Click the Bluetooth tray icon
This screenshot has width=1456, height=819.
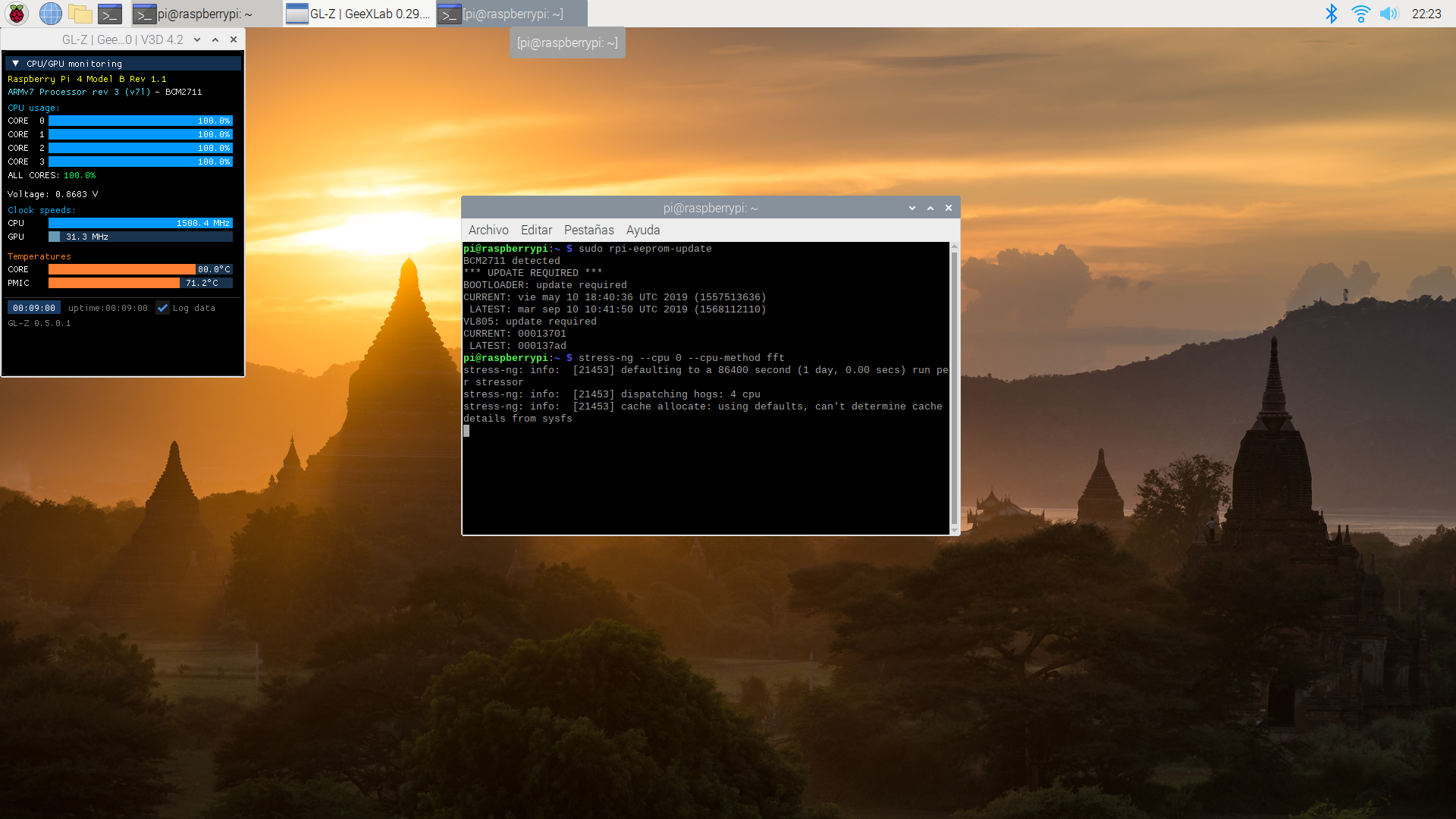tap(1331, 14)
